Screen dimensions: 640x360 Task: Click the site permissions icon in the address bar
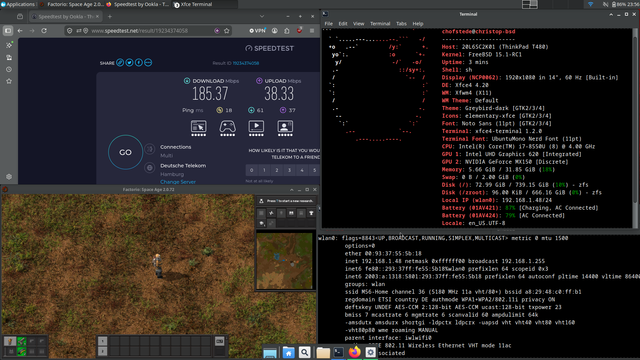78,31
